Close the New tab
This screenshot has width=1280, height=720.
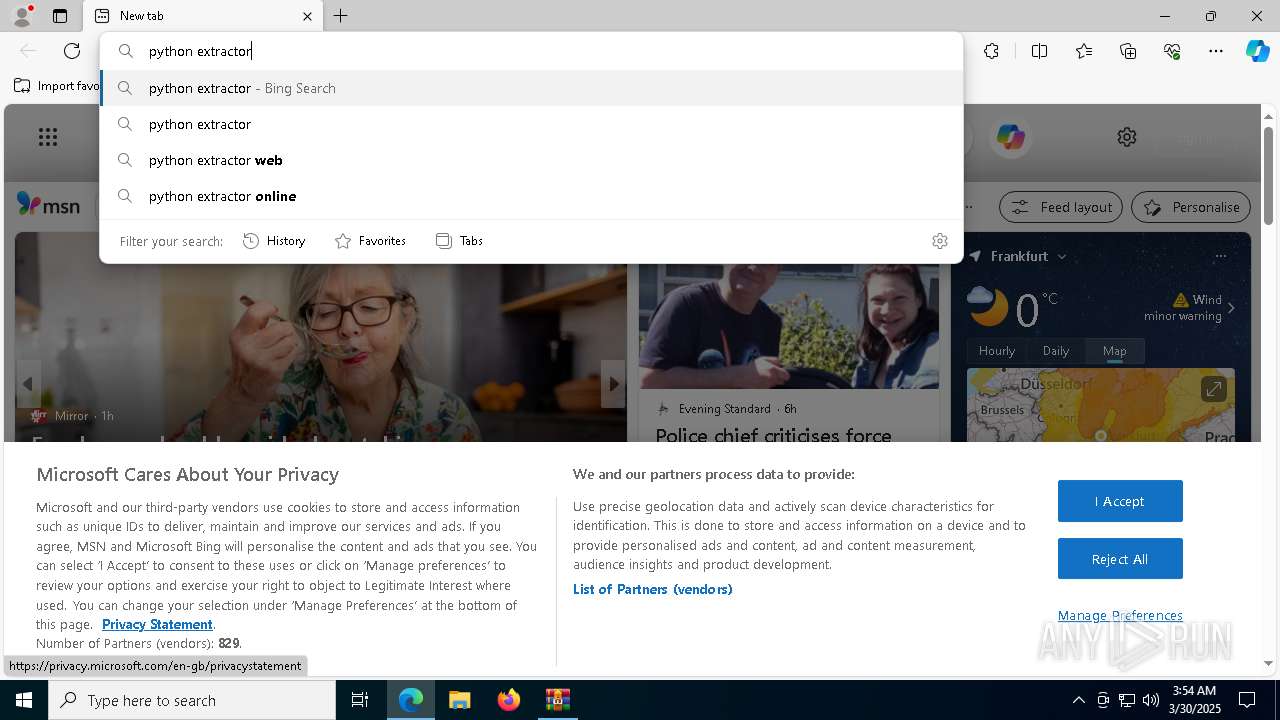(x=307, y=16)
